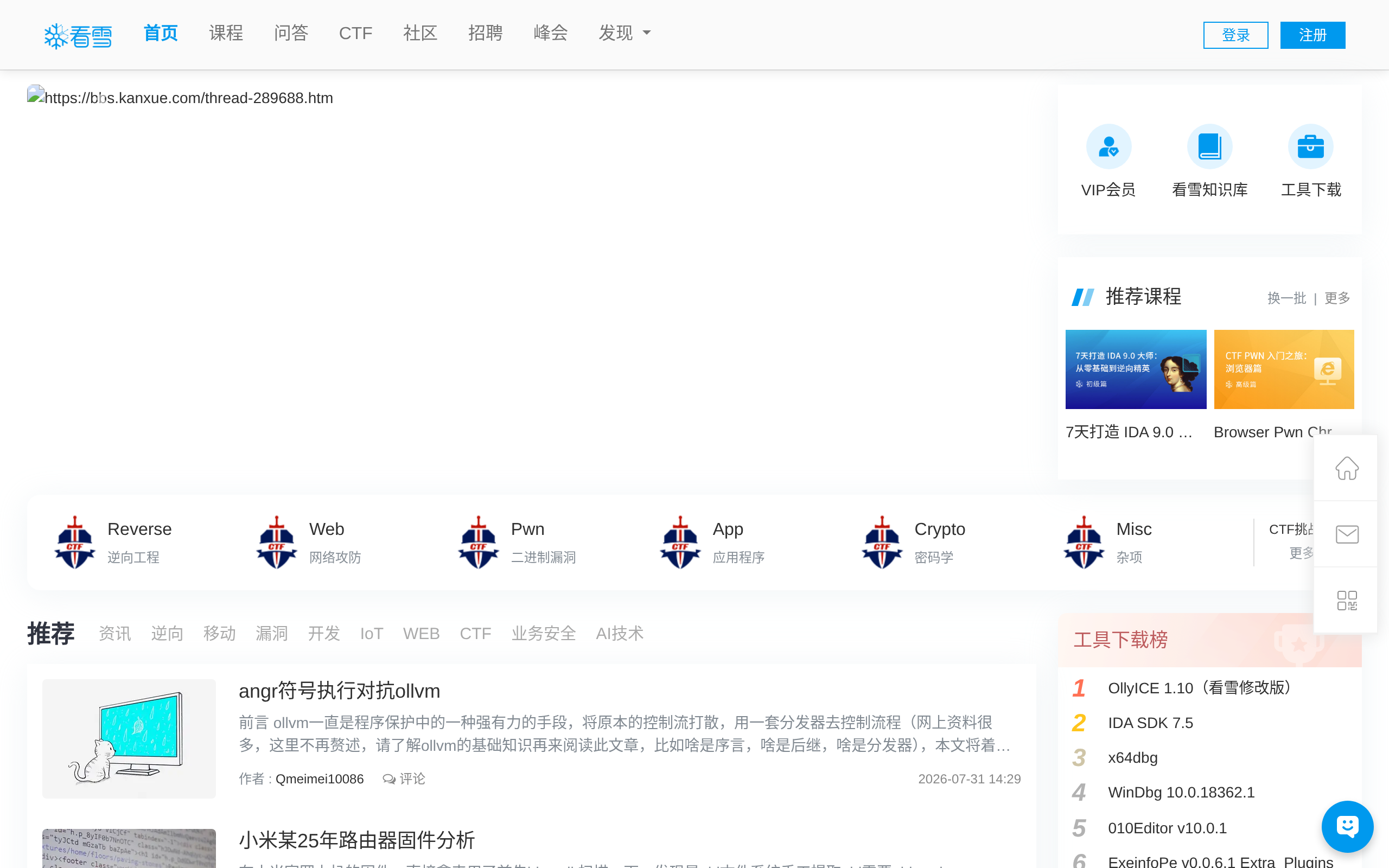Click the Pwn CTF shield icon
1389x868 pixels.
tap(479, 542)
